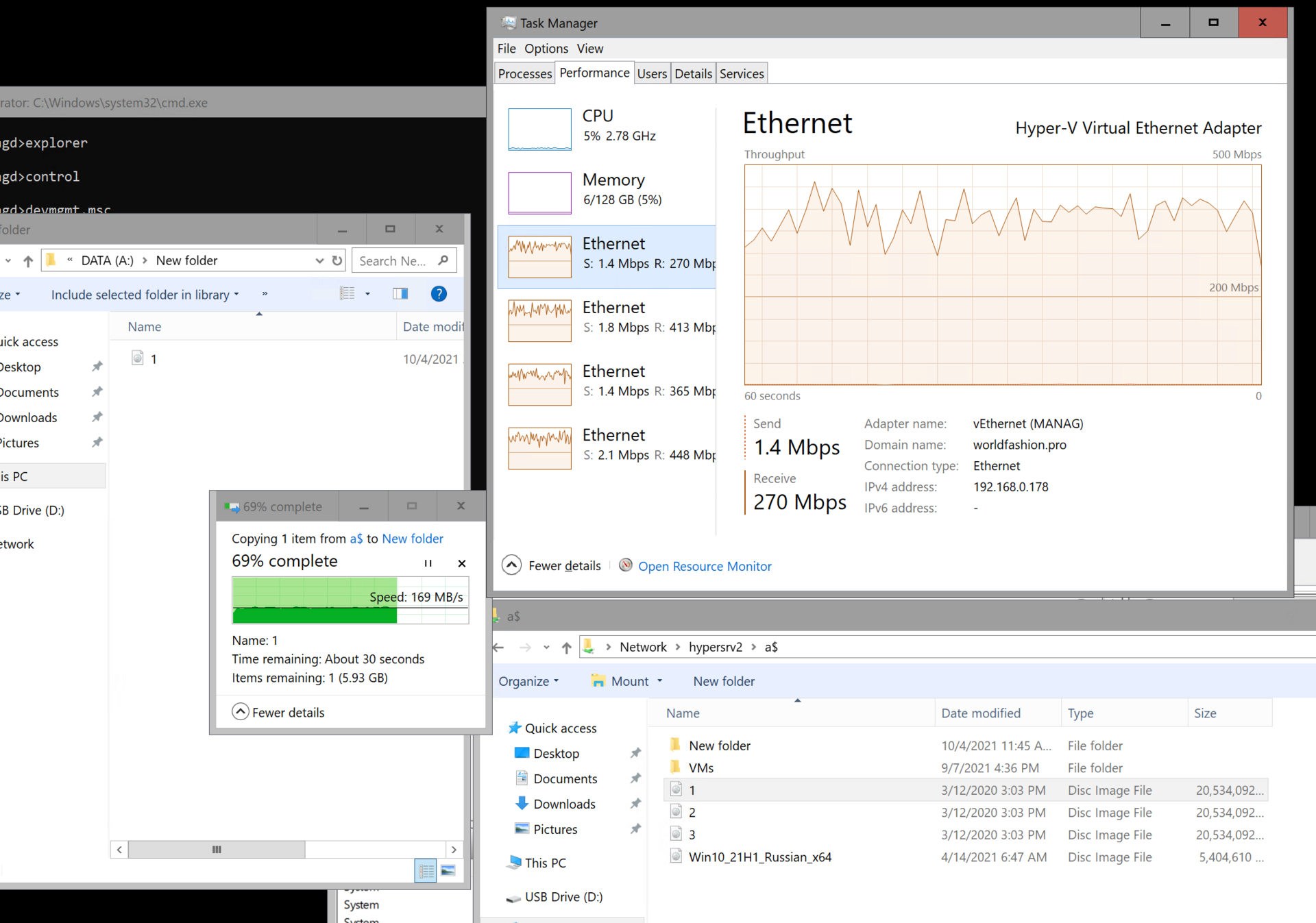
Task: Click New folder toolbar button in a$ window
Action: coord(724,681)
